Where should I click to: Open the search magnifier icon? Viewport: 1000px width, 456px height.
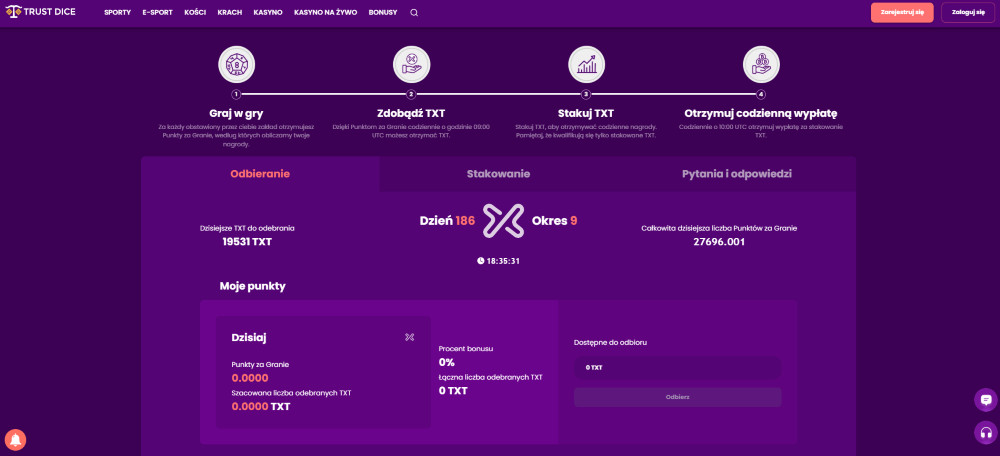(414, 13)
